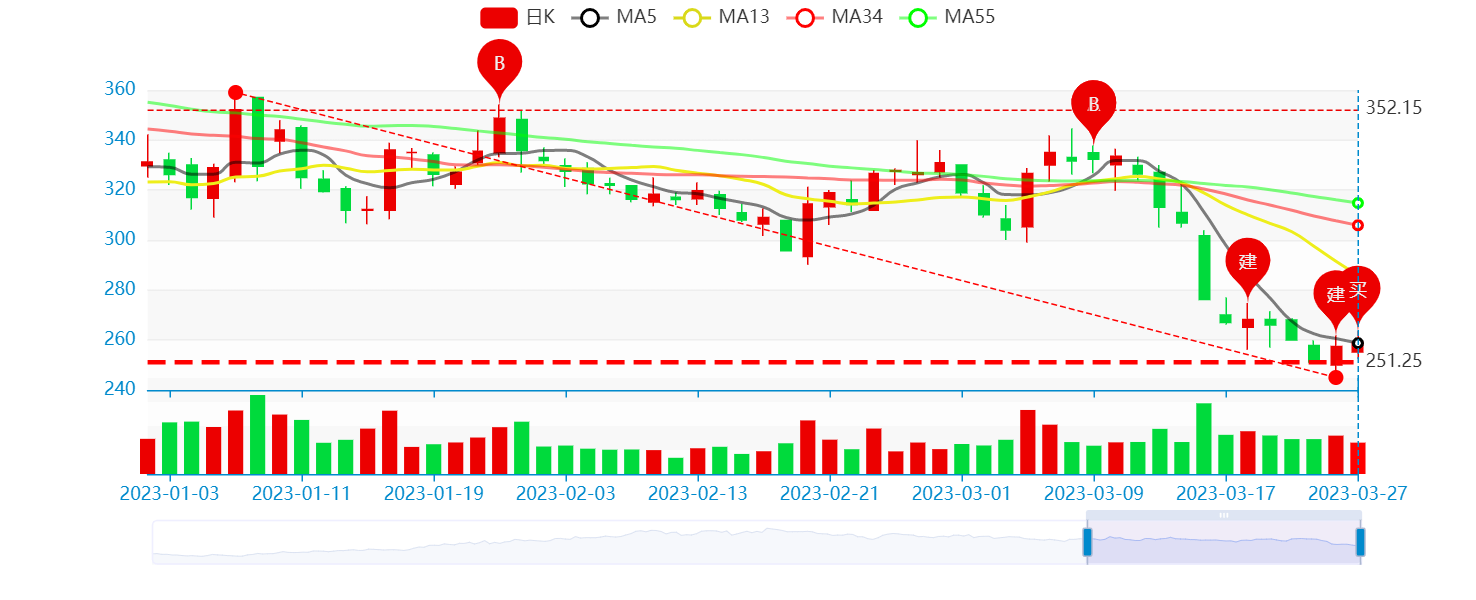Click the 2023-03-09 date axis label
The width and height of the screenshot is (1476, 600).
pos(1094,493)
